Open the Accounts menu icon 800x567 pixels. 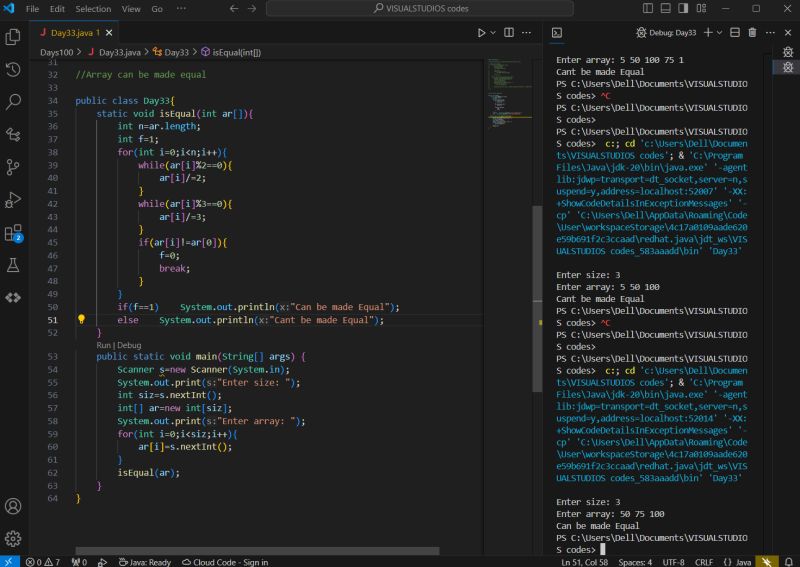(13, 506)
